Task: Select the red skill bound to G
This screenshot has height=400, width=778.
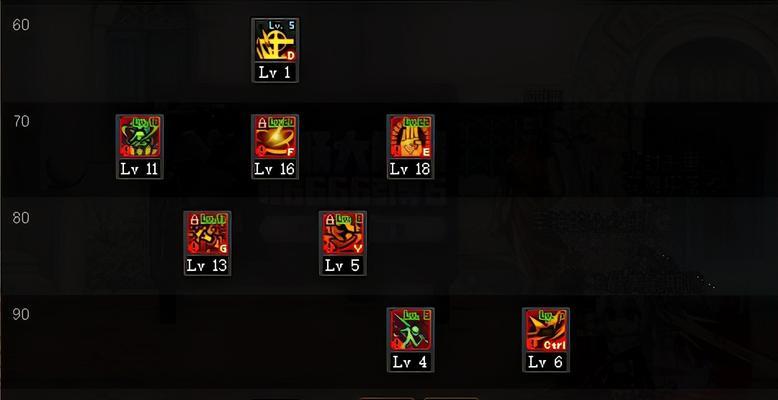Action: 207,234
